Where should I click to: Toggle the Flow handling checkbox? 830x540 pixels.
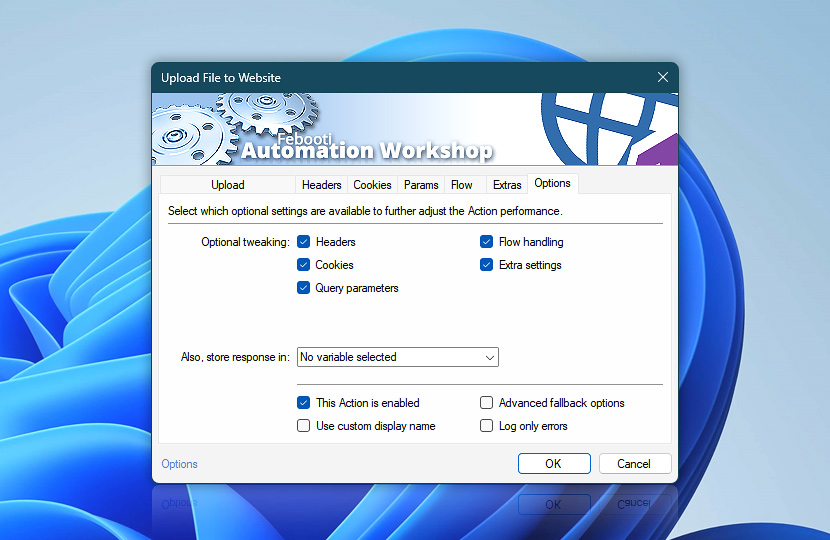point(486,242)
